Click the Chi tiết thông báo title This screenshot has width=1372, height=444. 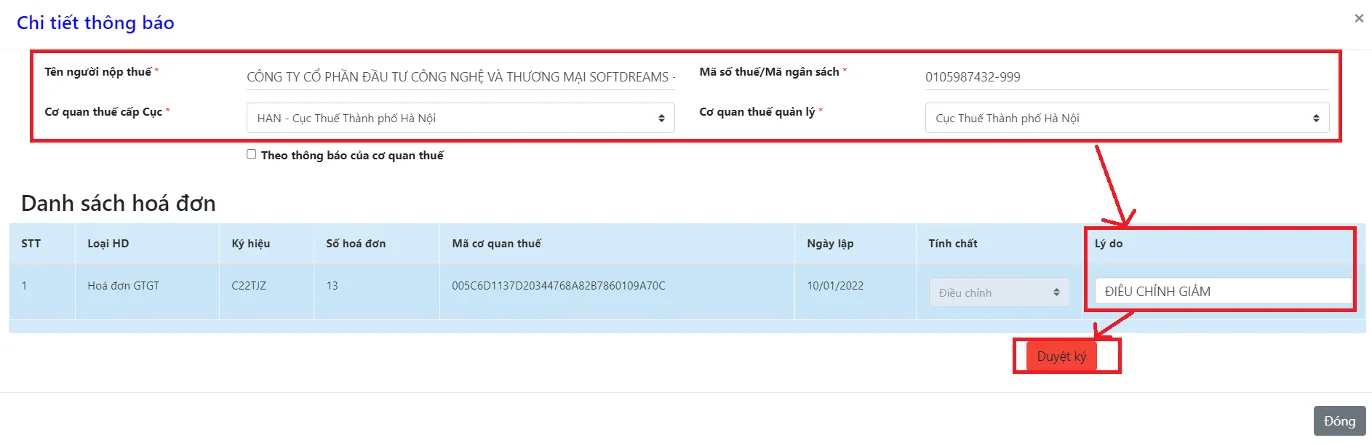95,21
